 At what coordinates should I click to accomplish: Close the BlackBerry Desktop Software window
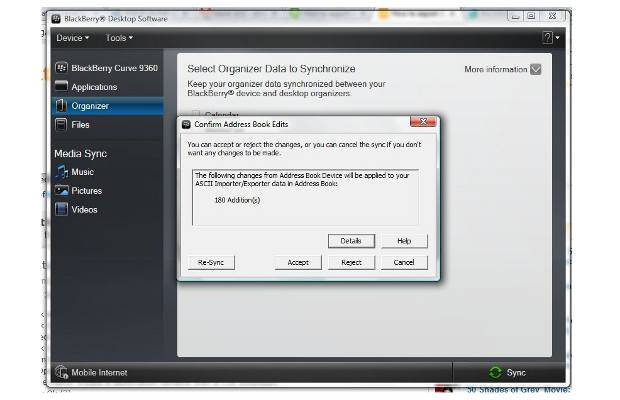click(x=552, y=16)
